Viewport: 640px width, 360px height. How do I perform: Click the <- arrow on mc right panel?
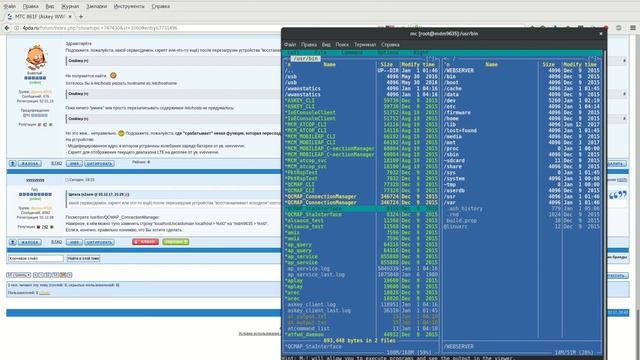447,59
